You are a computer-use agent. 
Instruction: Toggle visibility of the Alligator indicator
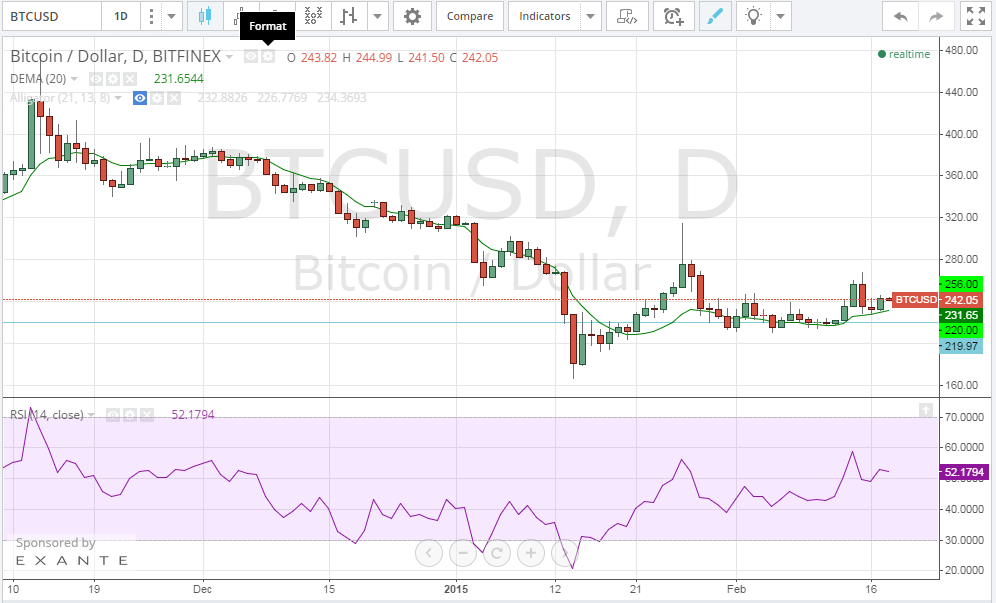click(139, 98)
